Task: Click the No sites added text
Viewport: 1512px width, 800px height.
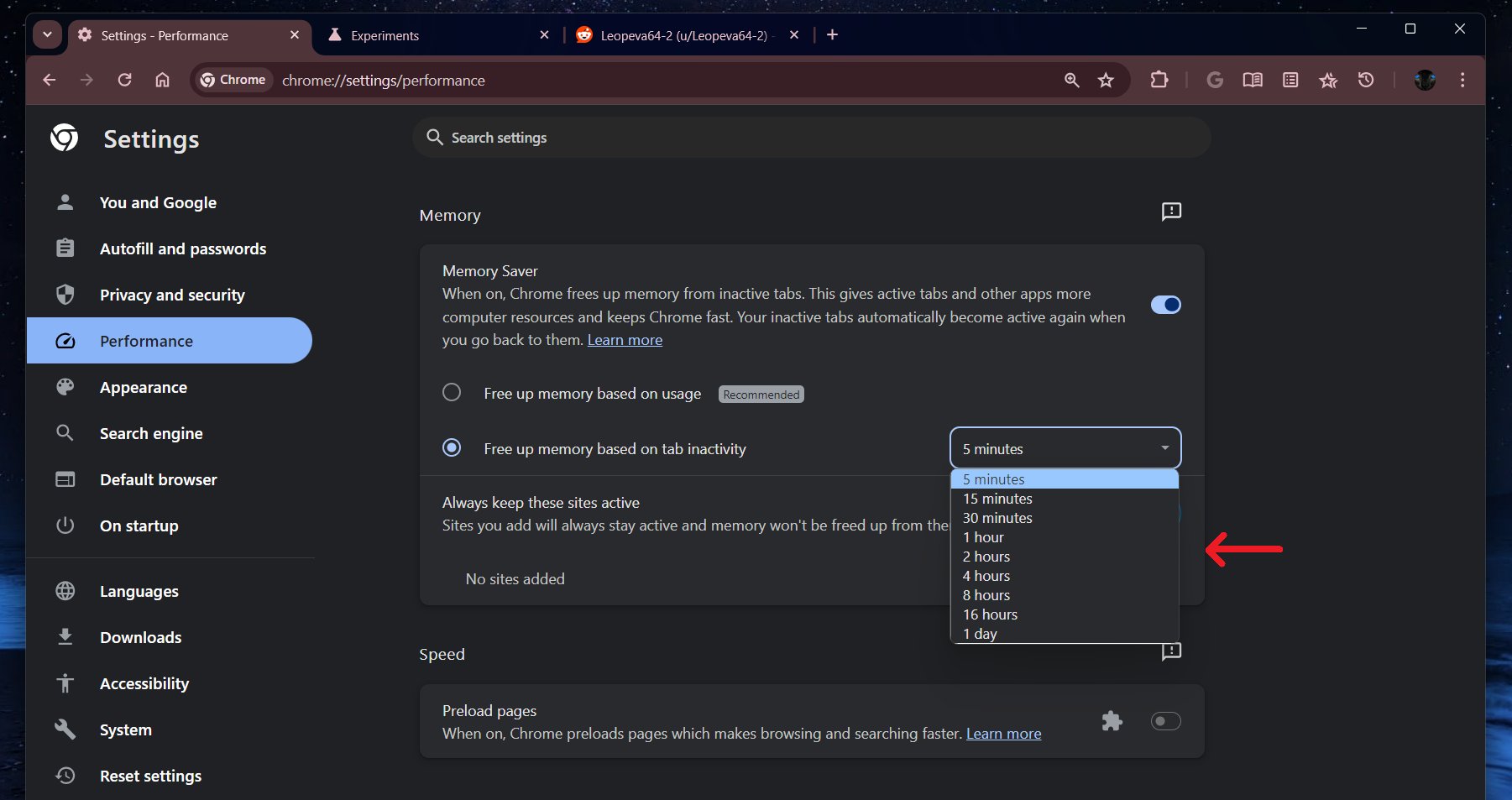Action: (x=515, y=579)
